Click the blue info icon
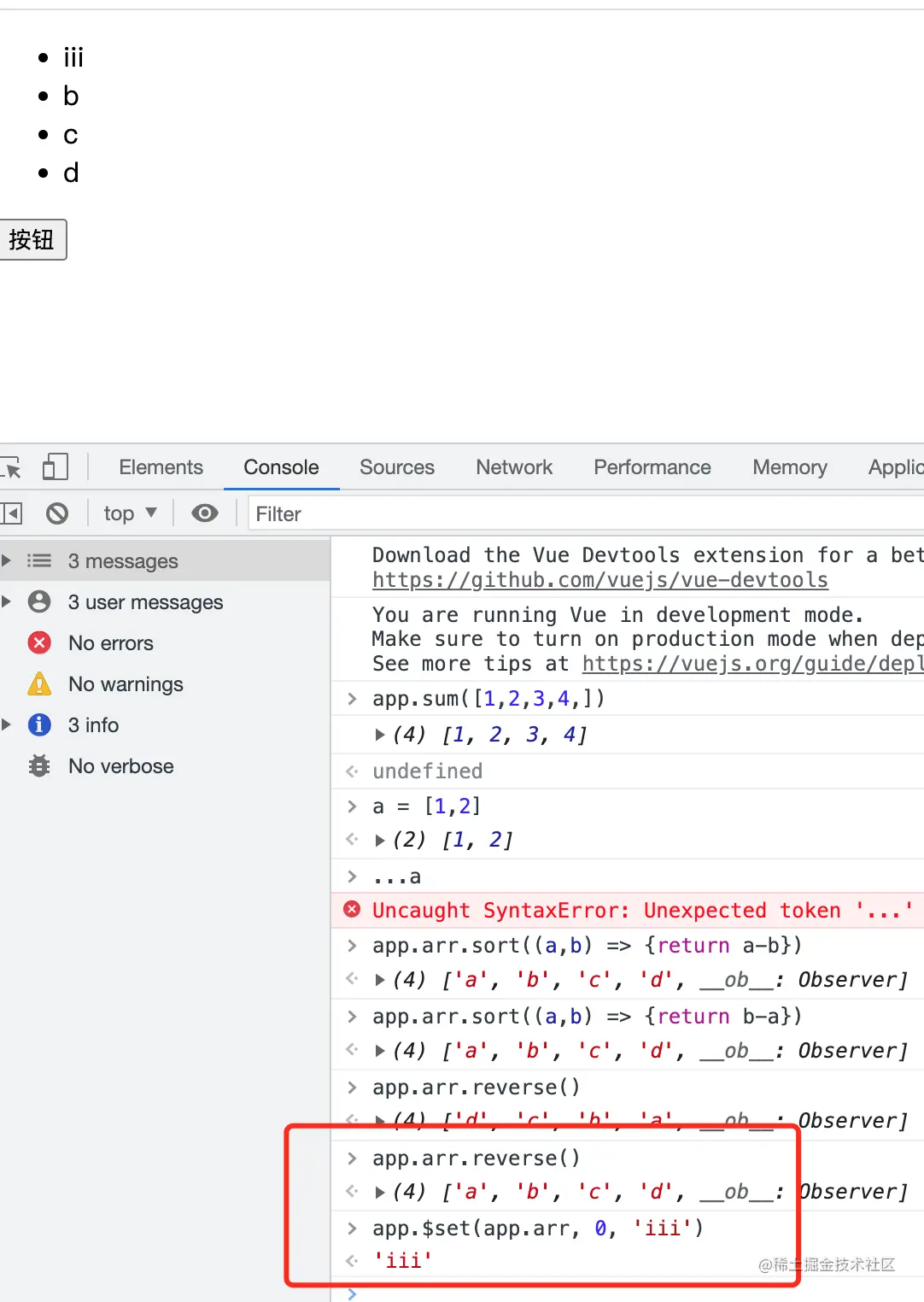Screen dimensions: 924x1302 pyautogui.click(x=39, y=724)
